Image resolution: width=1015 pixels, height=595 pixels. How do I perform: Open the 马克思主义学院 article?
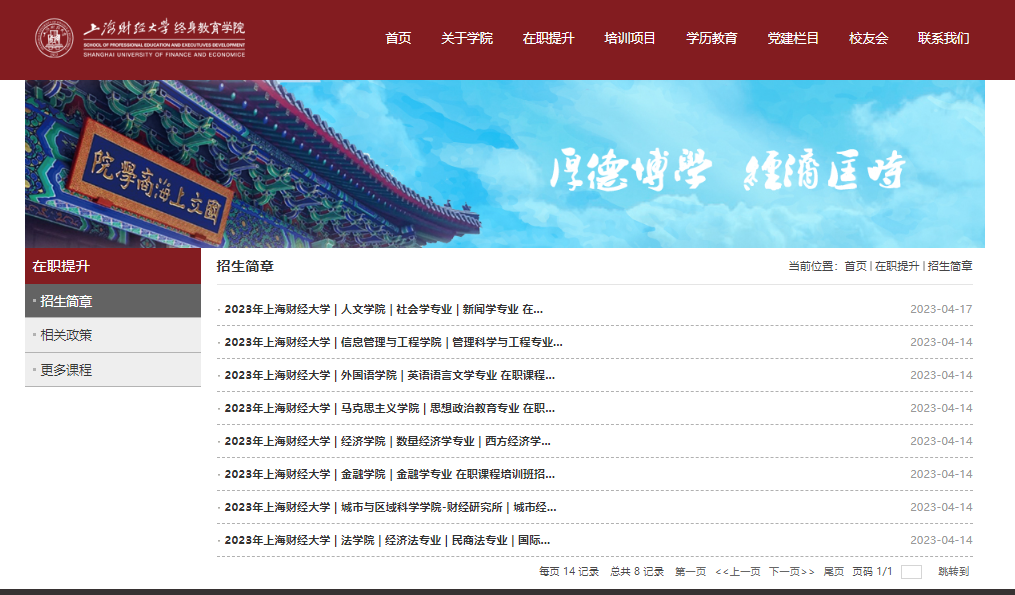tap(390, 409)
